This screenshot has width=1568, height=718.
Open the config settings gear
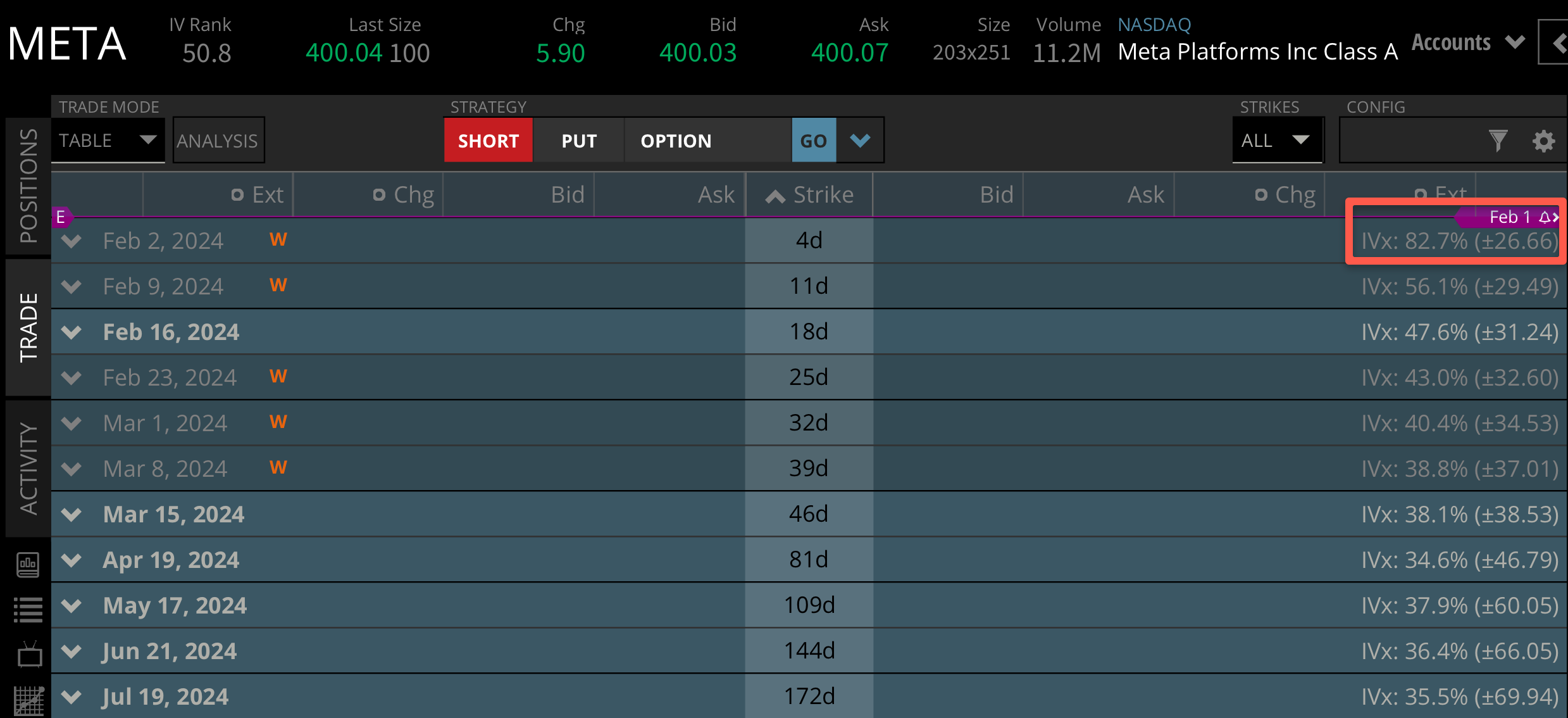[x=1543, y=141]
